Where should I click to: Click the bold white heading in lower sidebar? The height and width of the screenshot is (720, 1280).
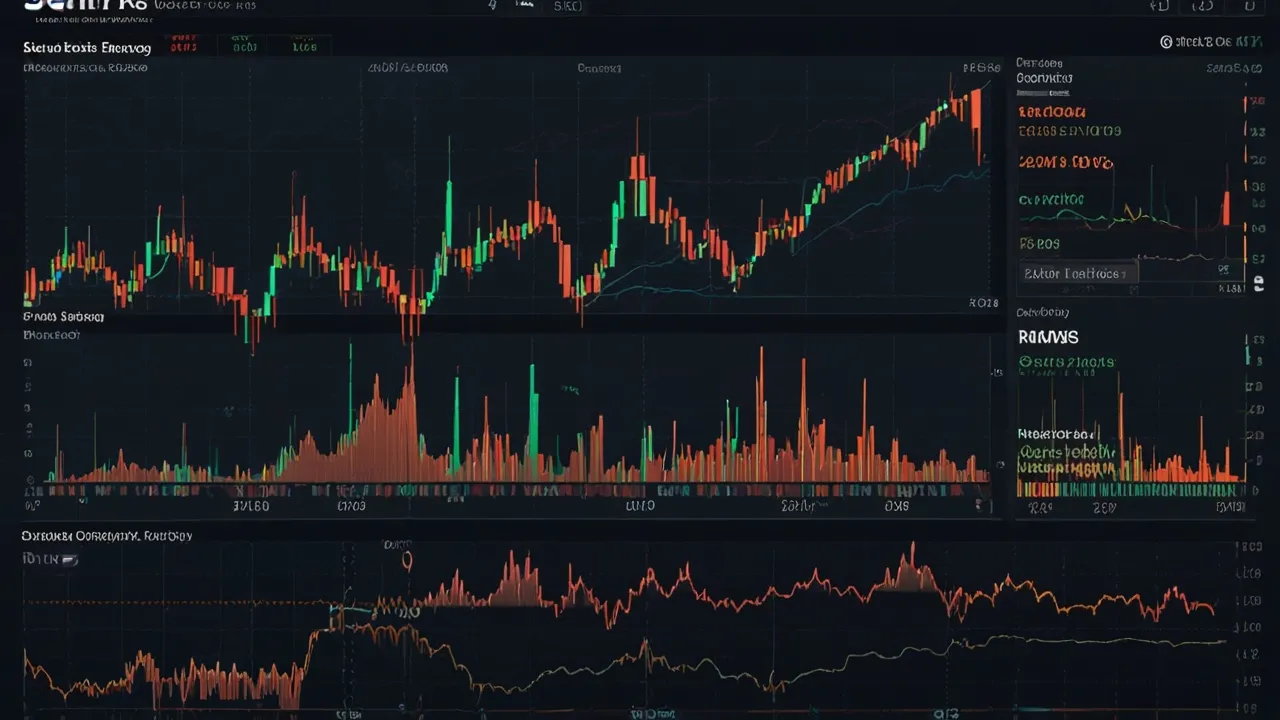click(x=1048, y=338)
